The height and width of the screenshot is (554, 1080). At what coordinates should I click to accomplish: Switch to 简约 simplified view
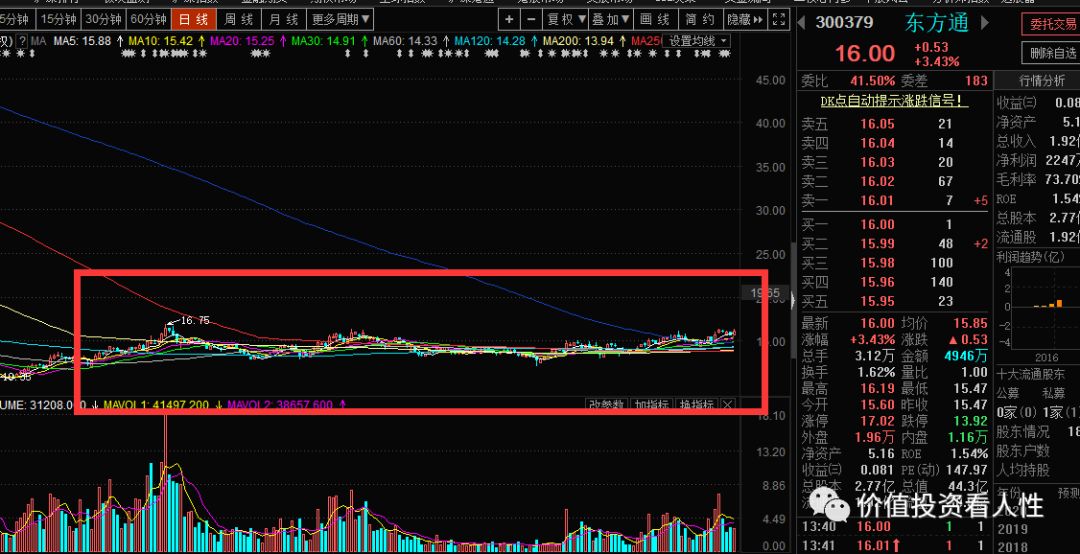pos(700,19)
